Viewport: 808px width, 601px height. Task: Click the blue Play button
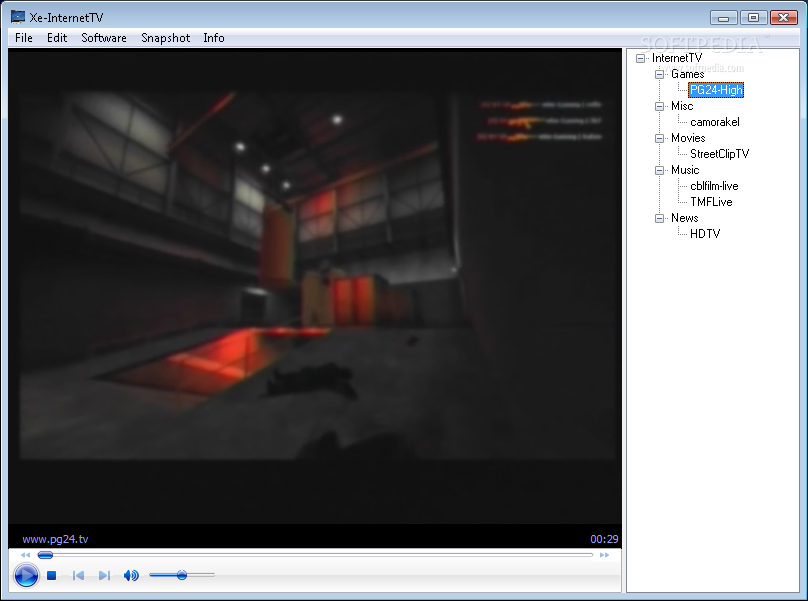pos(26,575)
